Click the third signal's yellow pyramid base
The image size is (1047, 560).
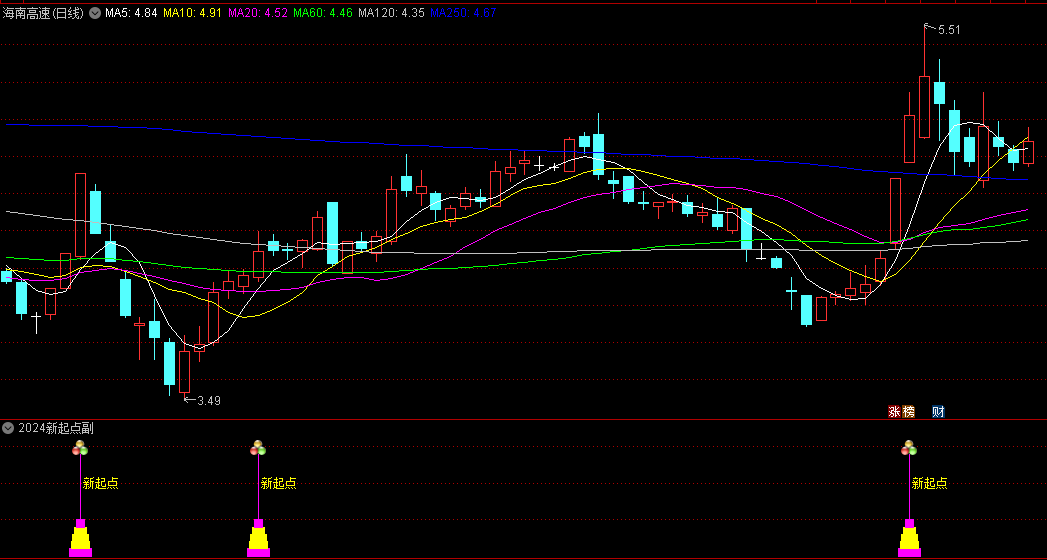coord(909,539)
